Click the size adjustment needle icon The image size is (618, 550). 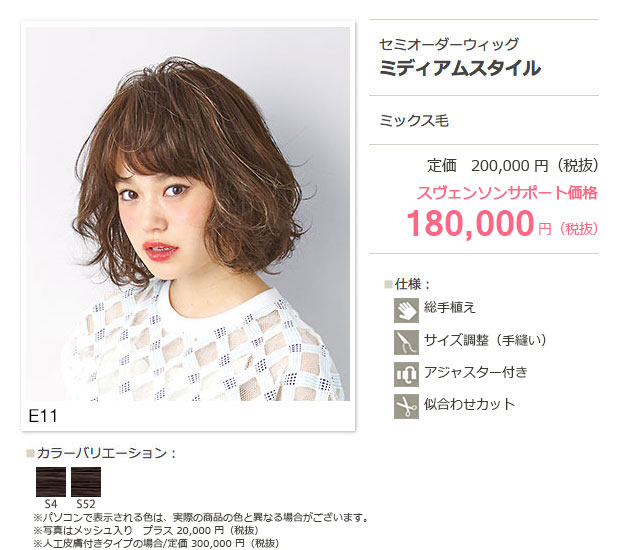(x=406, y=342)
